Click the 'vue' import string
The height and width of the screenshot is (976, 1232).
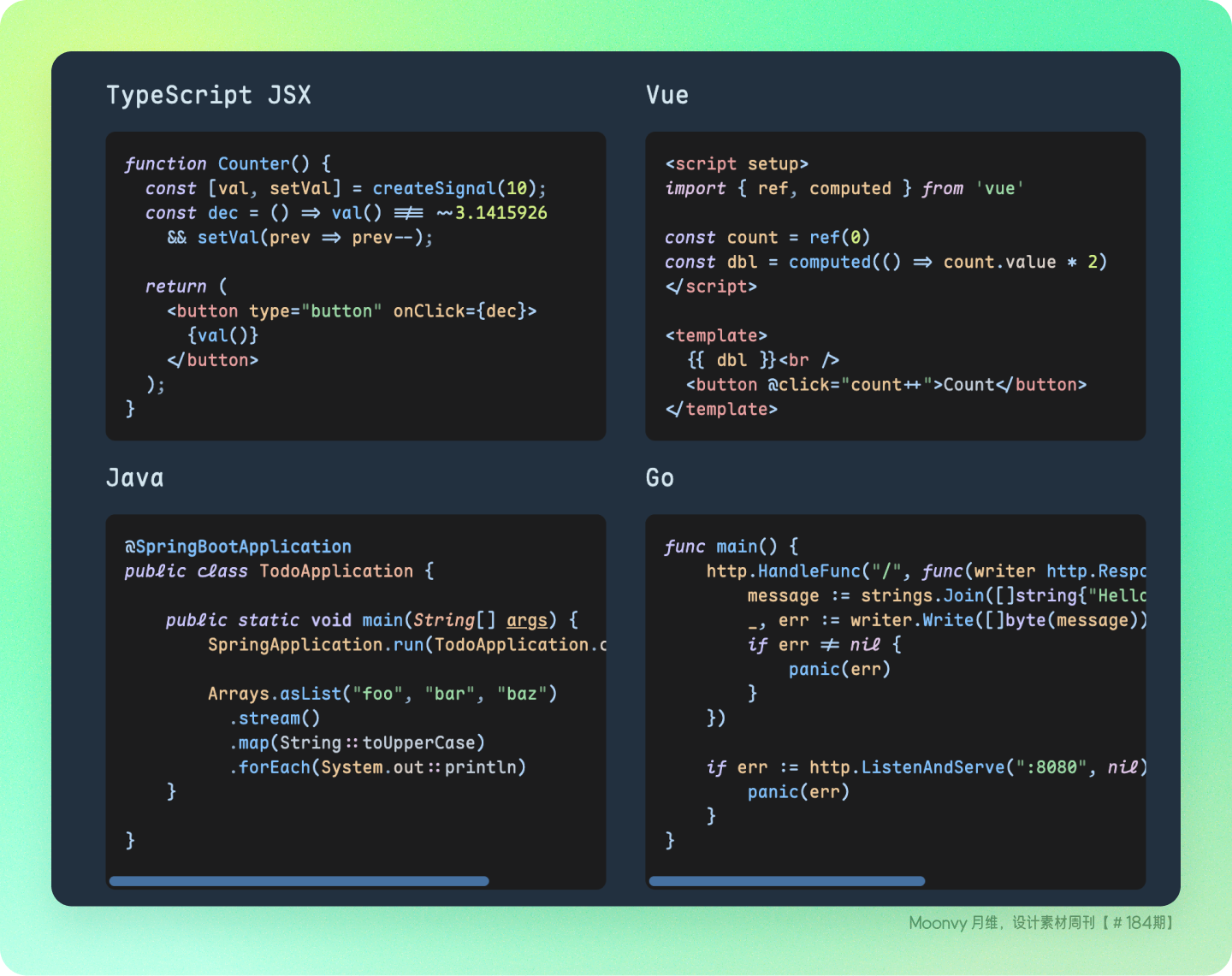(999, 189)
